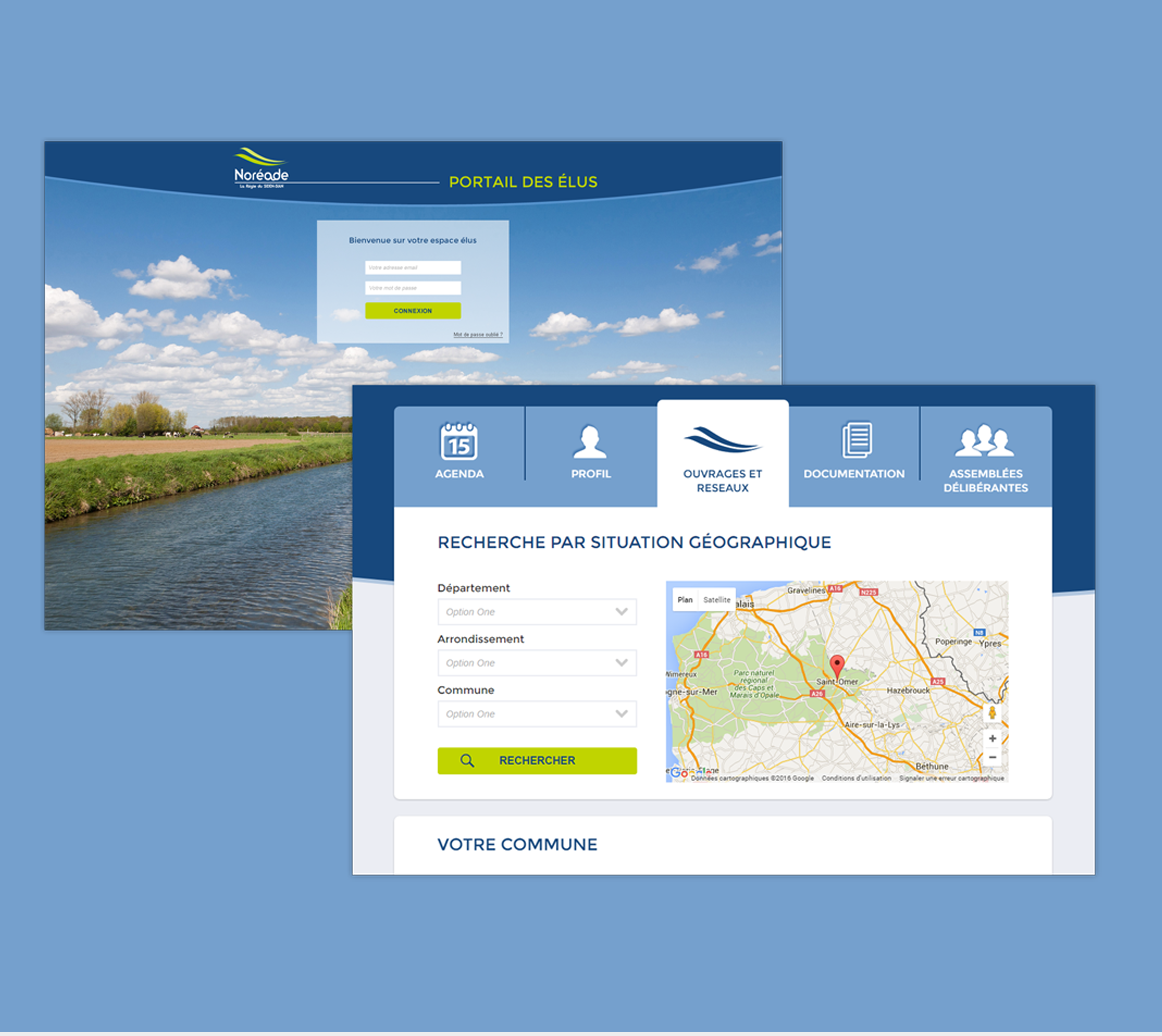The width and height of the screenshot is (1162, 1036).
Task: Open the Documentation pages icon
Action: [x=856, y=441]
